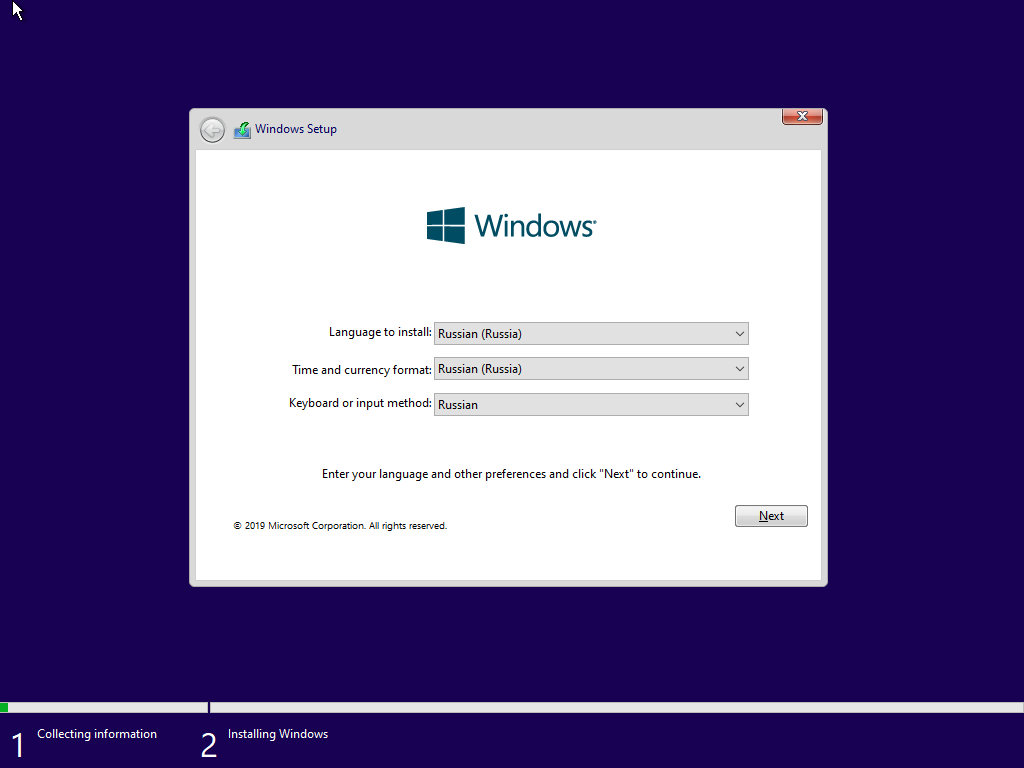The width and height of the screenshot is (1024, 768).
Task: Open the Time and currency format dropdown
Action: [591, 369]
